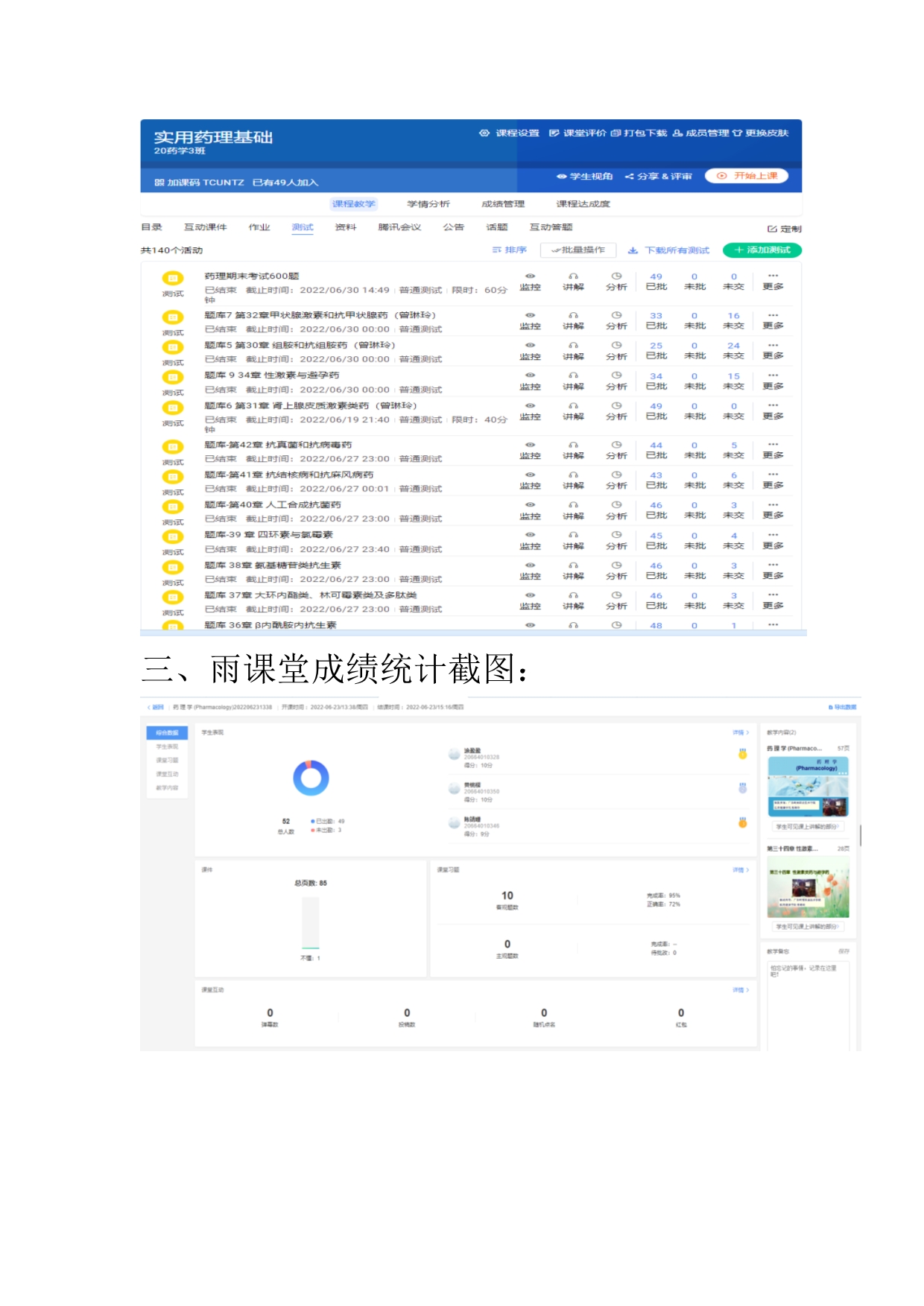Open 课程设置 course settings gear
This screenshot has width=924, height=1306.
[x=485, y=133]
